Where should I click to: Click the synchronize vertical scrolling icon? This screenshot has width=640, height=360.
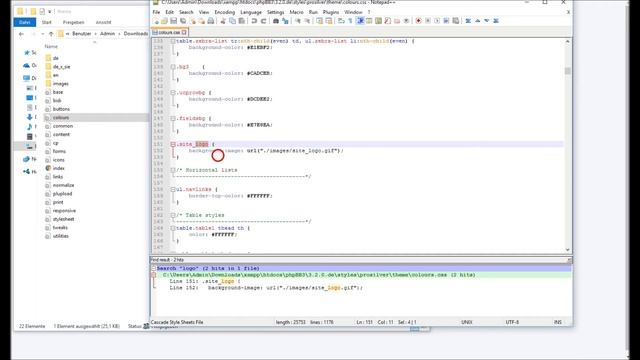tap(319, 21)
